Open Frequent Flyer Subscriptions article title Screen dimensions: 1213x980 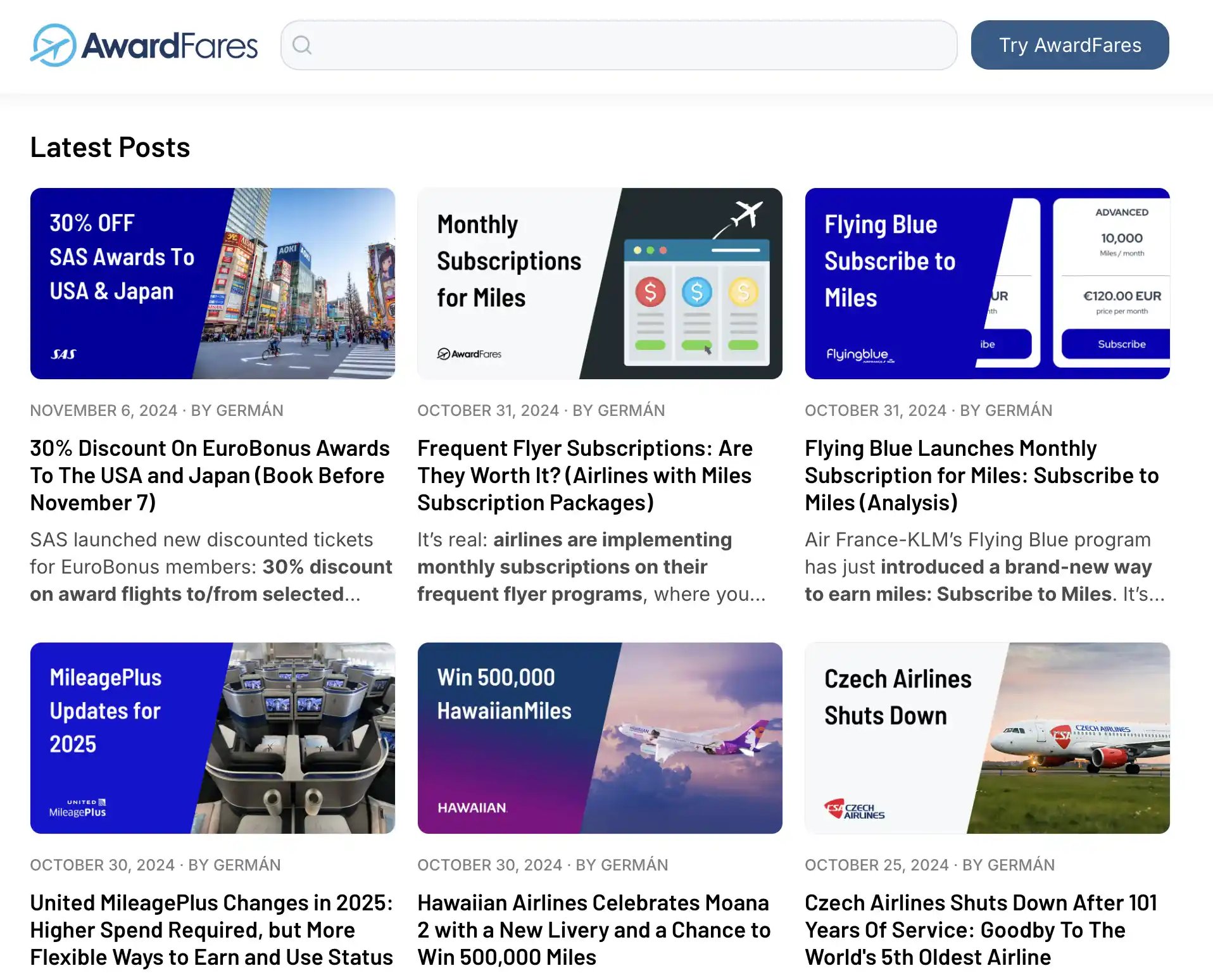pos(585,475)
